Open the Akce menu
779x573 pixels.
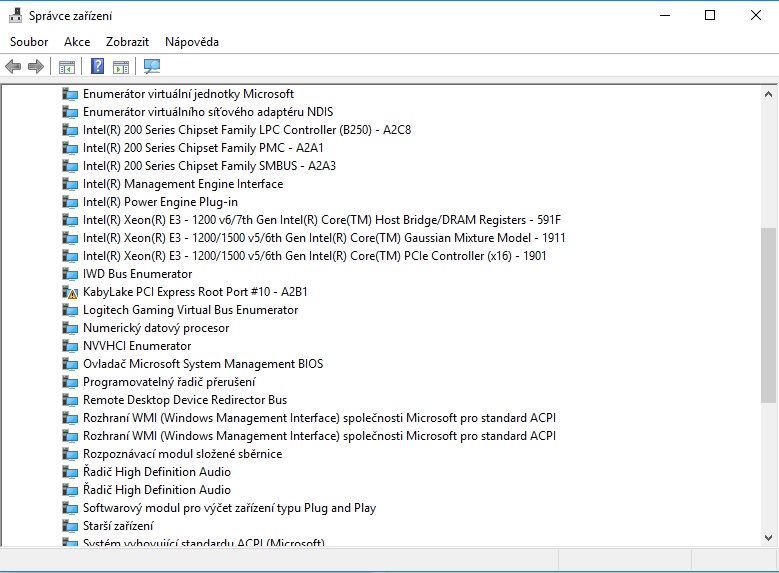click(x=77, y=42)
